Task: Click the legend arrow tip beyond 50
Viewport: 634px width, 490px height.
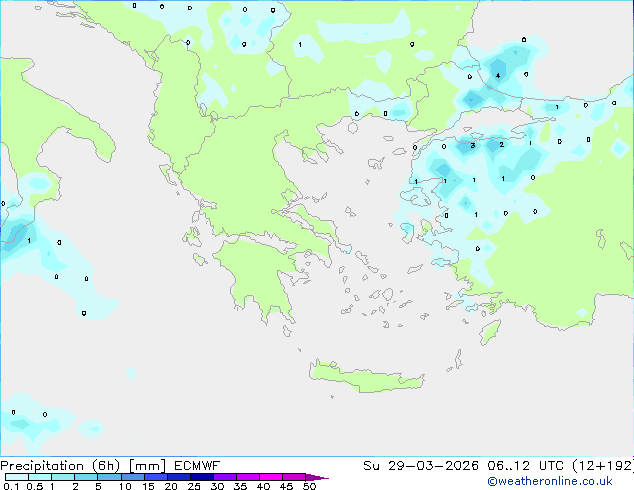Action: [317, 477]
